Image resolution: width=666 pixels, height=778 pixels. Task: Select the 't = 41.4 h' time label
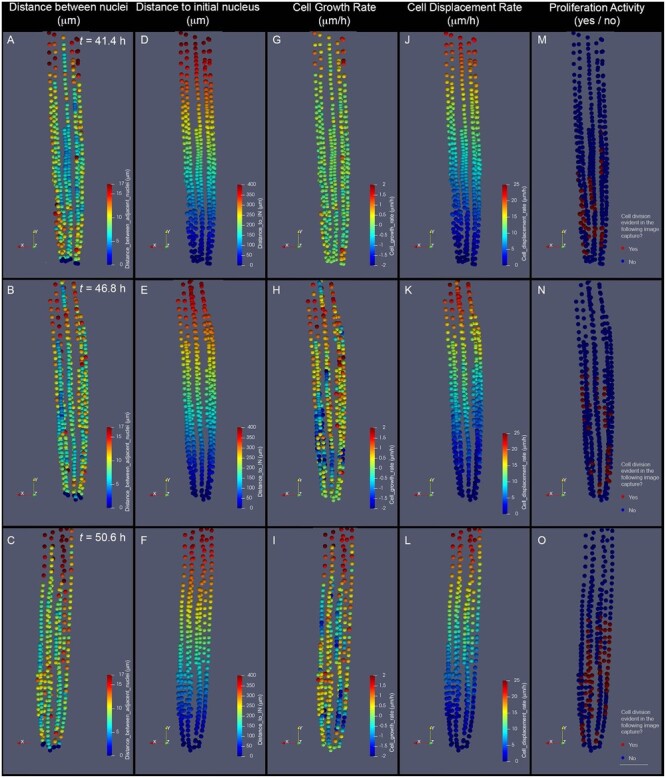pos(103,41)
